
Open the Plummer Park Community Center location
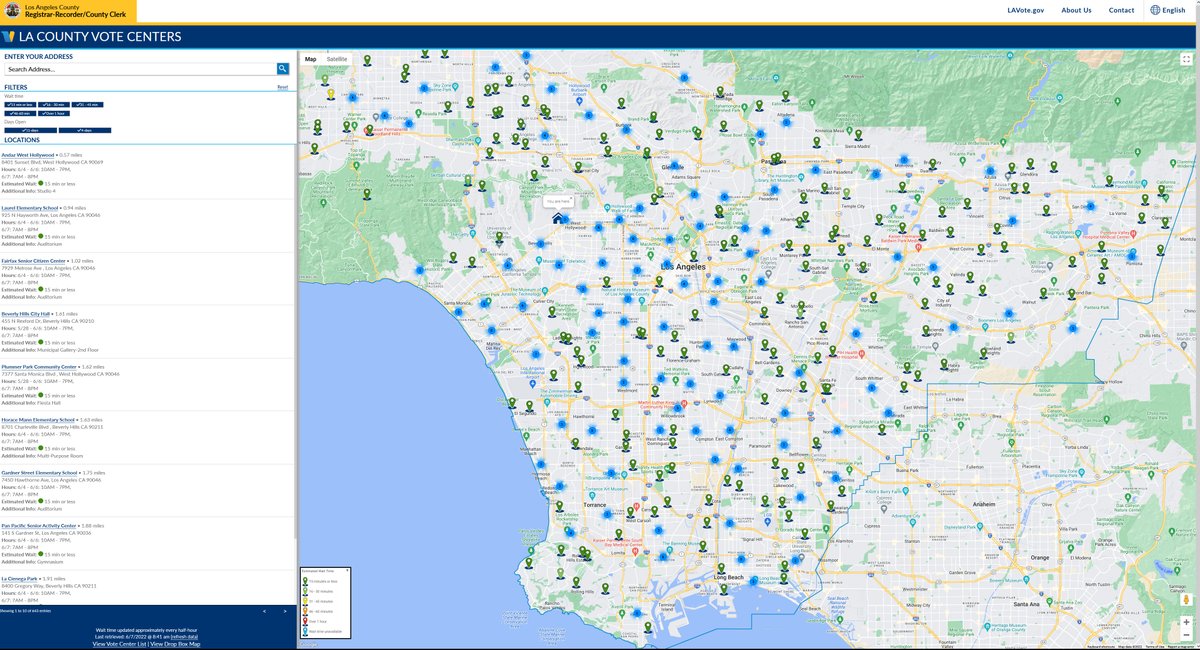[x=39, y=367]
